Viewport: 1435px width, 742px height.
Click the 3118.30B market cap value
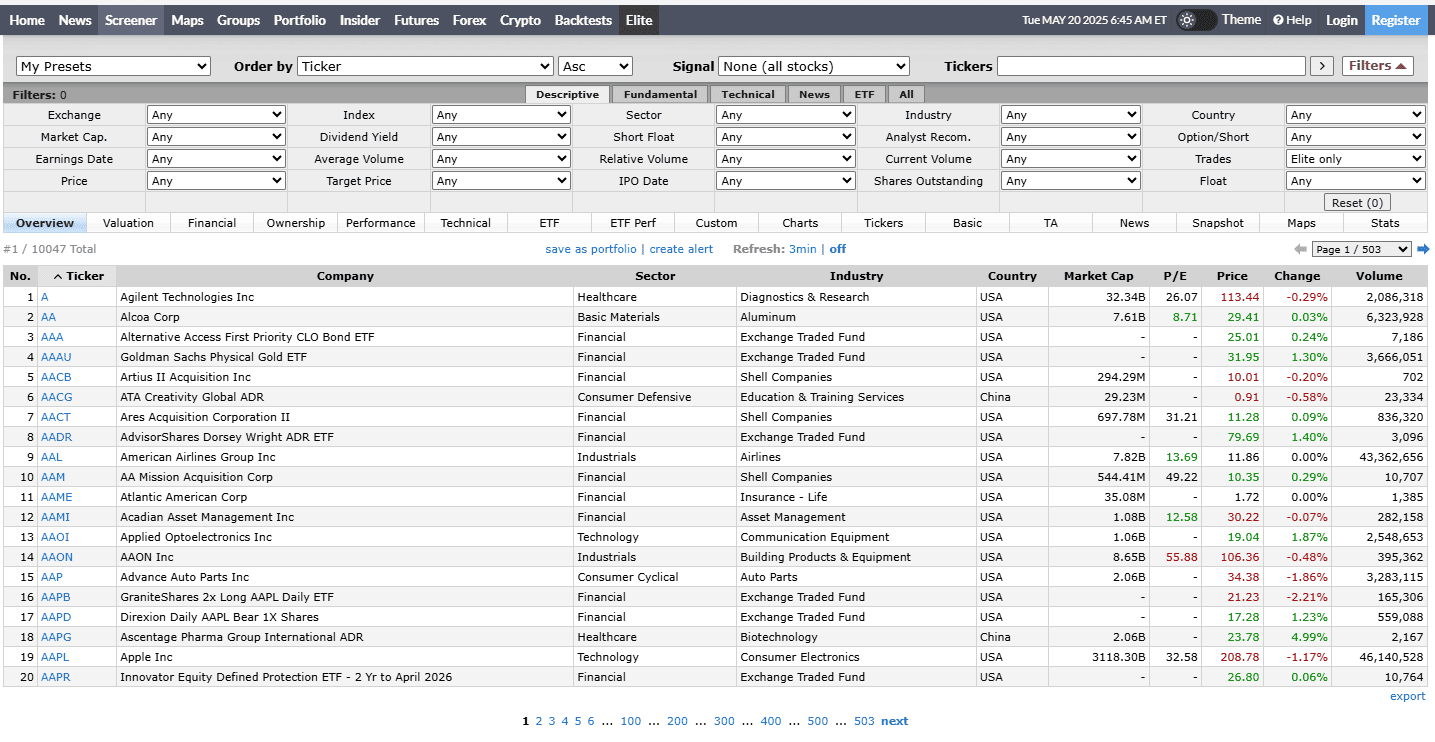(x=1117, y=657)
